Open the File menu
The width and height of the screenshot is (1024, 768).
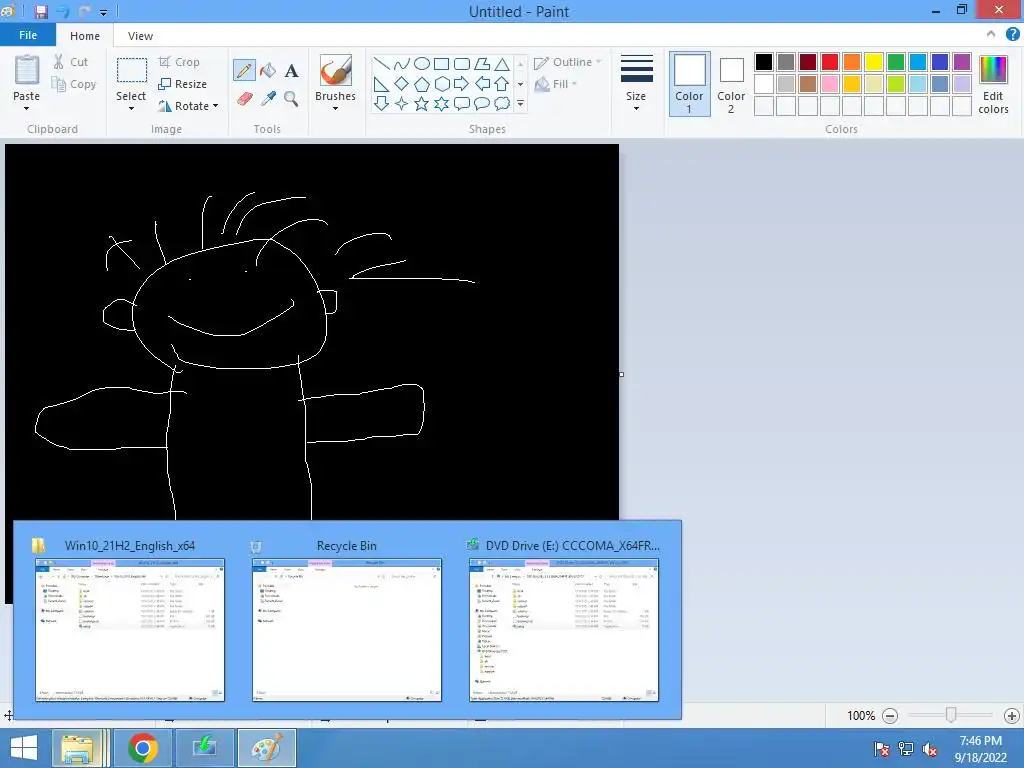pos(27,35)
